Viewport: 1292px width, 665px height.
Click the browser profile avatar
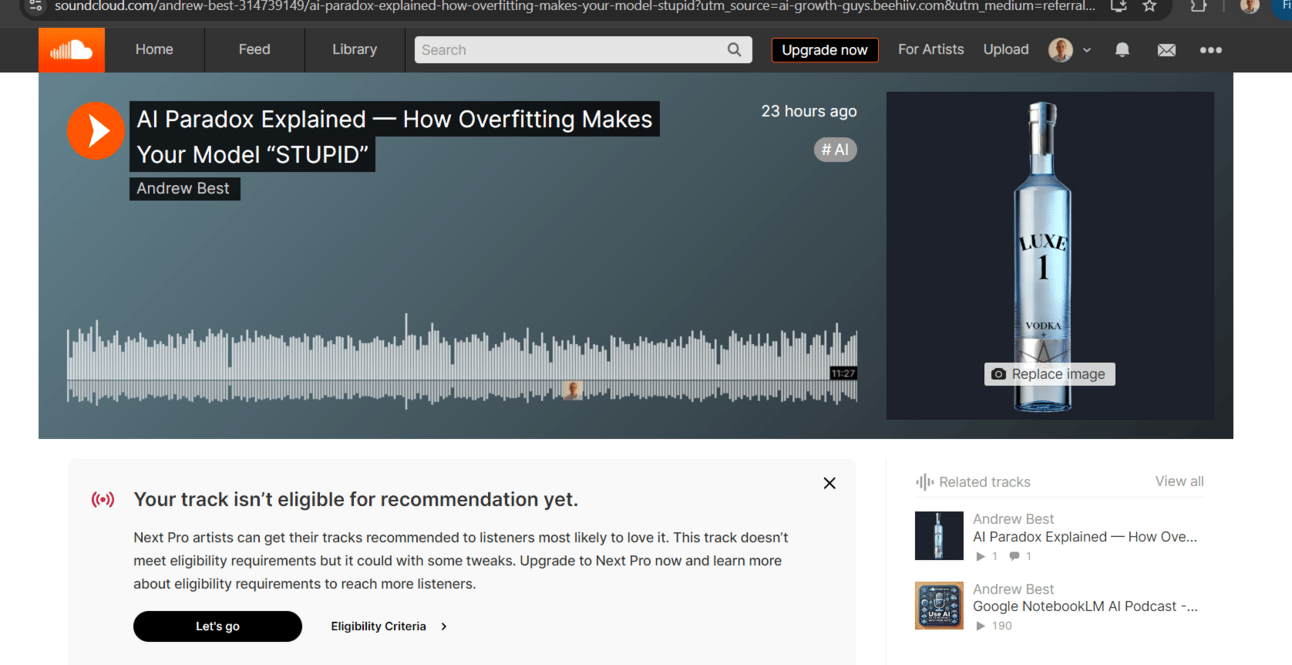tap(1249, 6)
